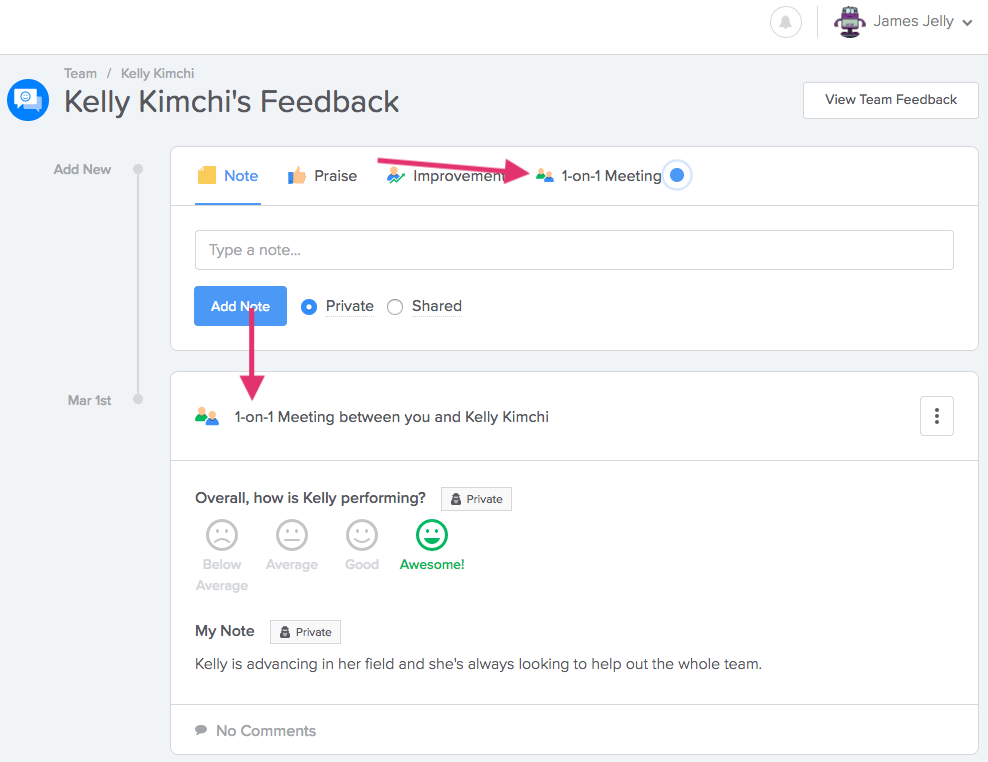Click the Add Note button

pos(240,306)
